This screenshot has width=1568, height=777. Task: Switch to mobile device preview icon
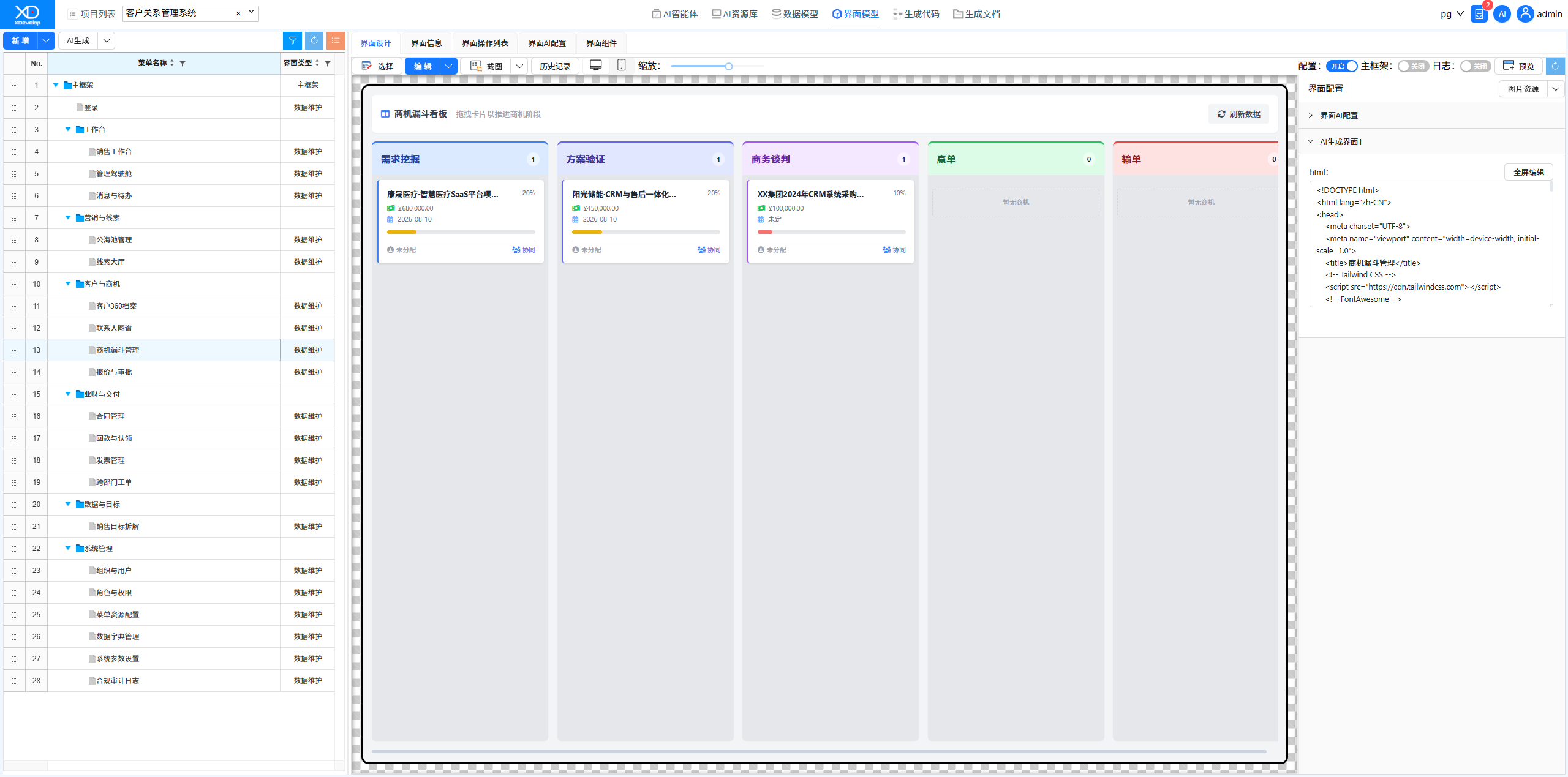coord(621,66)
